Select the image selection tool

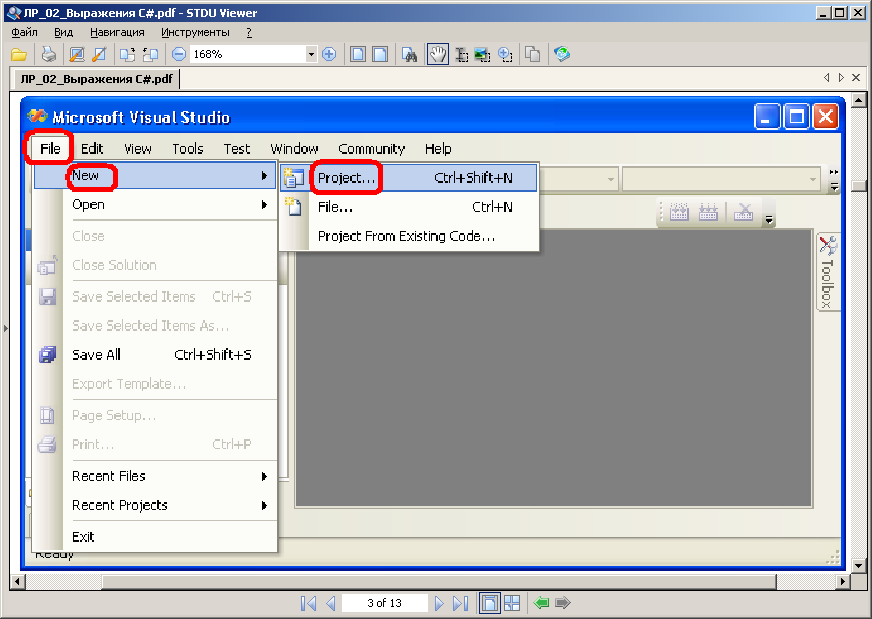point(483,55)
